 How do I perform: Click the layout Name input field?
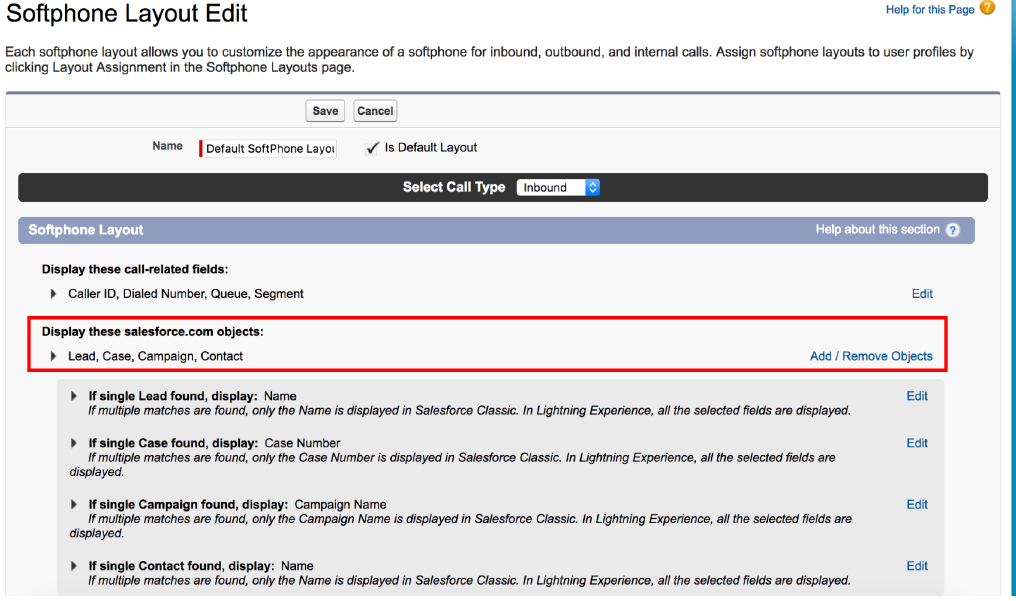coord(269,148)
